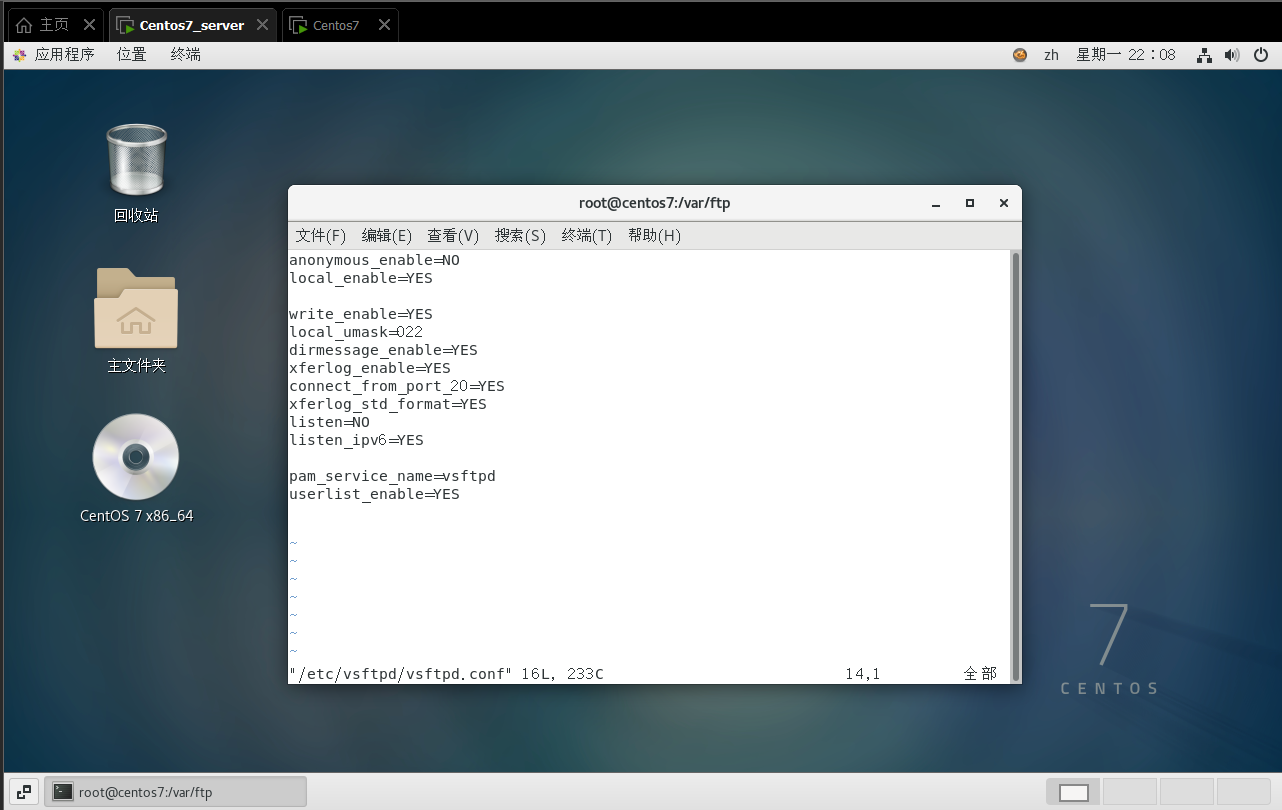Open the 编辑(E) menu in terminal
Screen dimensions: 1282x810
click(x=386, y=236)
